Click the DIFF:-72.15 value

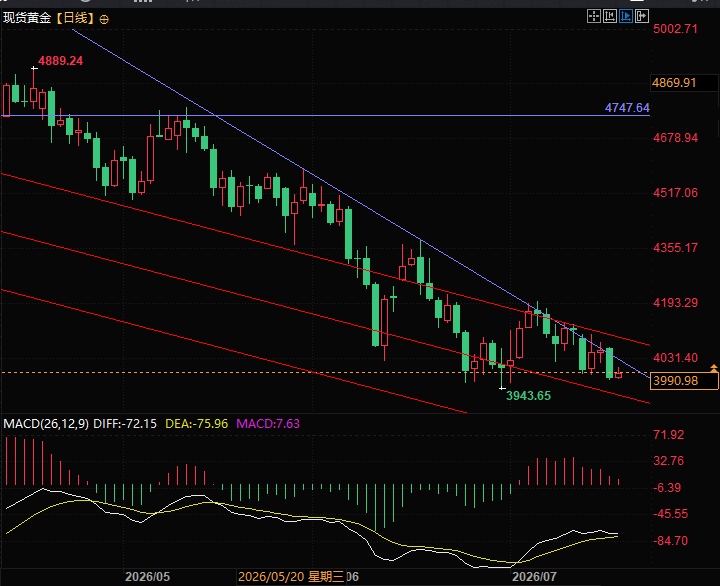point(125,424)
